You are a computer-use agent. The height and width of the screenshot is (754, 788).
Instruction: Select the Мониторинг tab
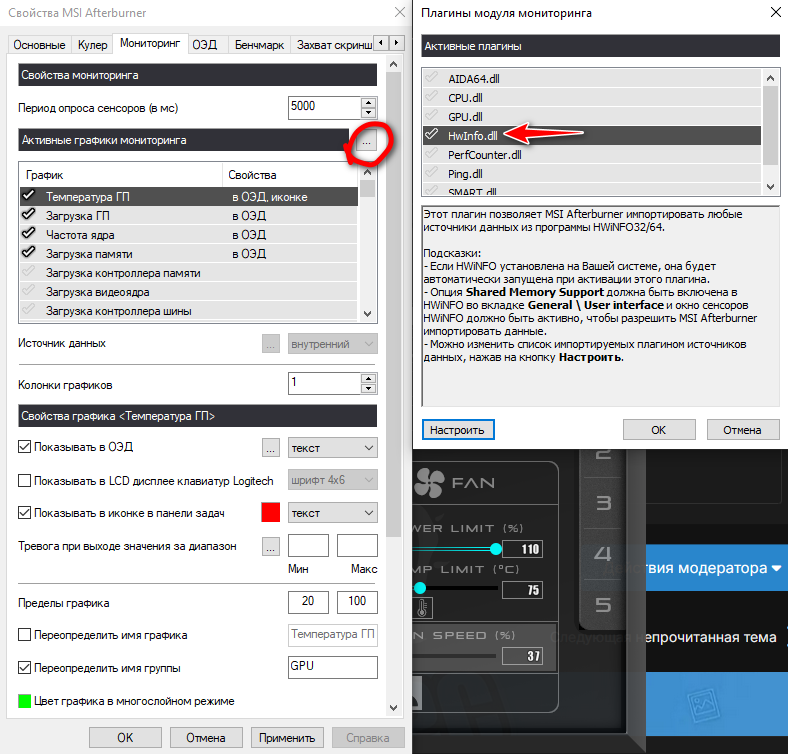(x=150, y=43)
